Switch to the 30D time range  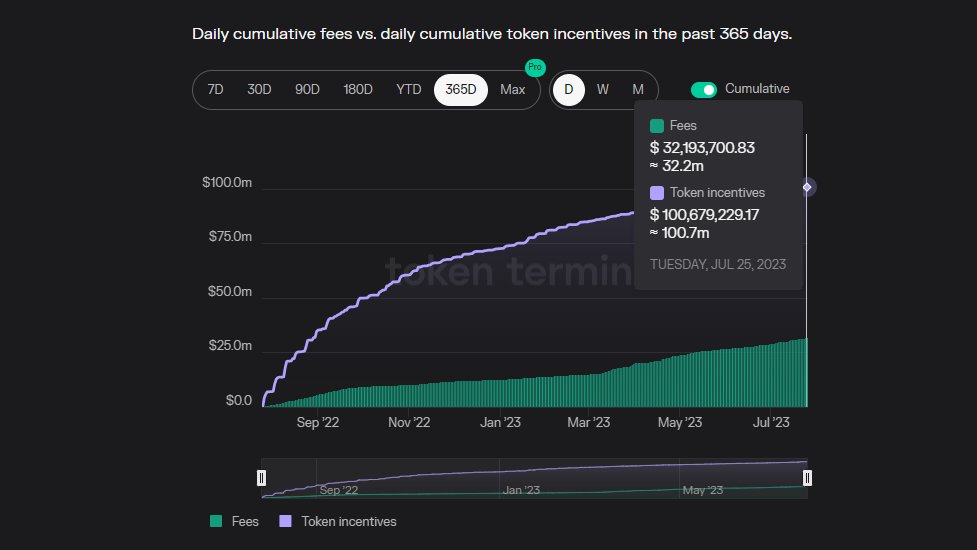point(259,89)
